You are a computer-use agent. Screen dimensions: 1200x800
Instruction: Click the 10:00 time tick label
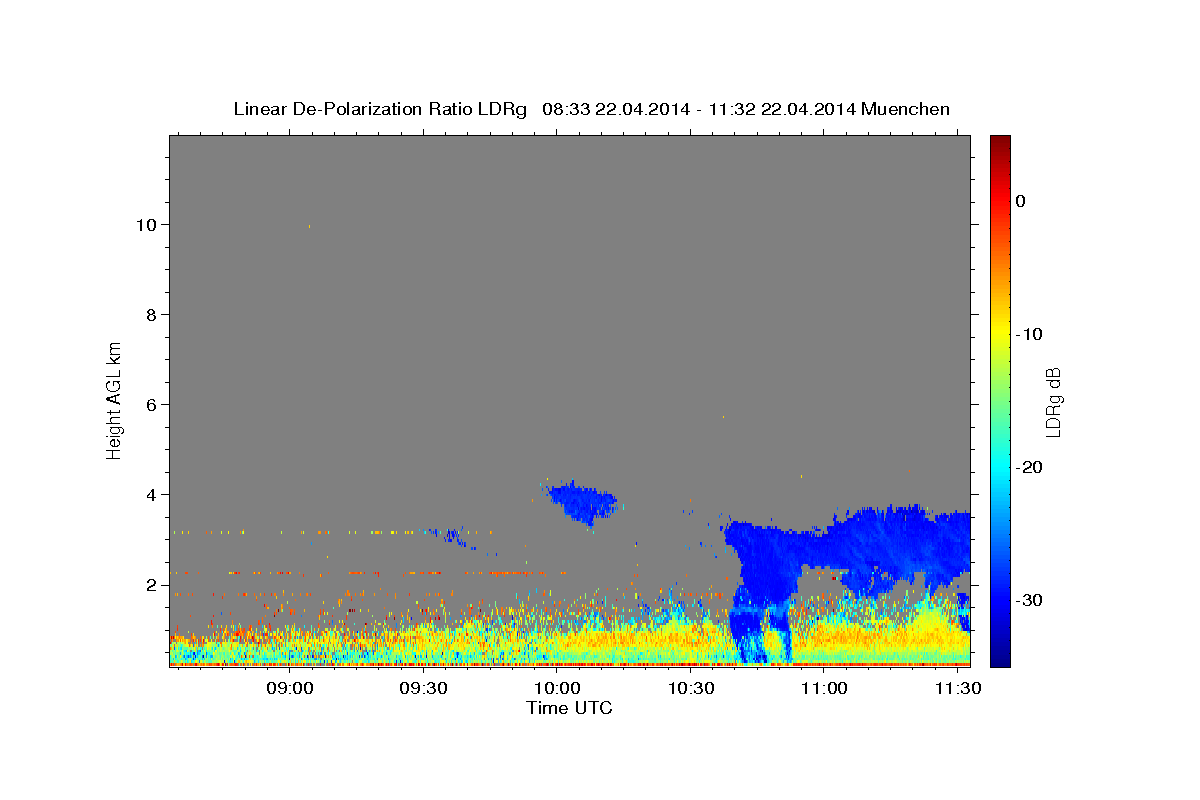pos(558,689)
